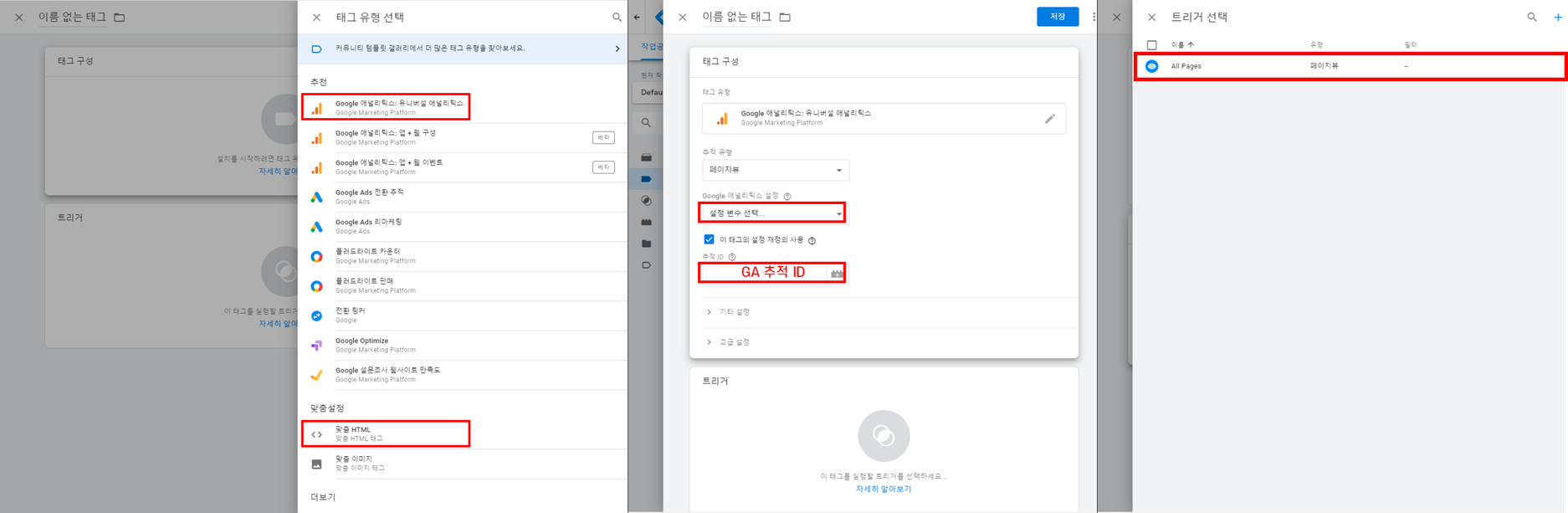This screenshot has width=1568, height=513.
Task: Open help icon next to 추적 ID label
Action: 732,257
